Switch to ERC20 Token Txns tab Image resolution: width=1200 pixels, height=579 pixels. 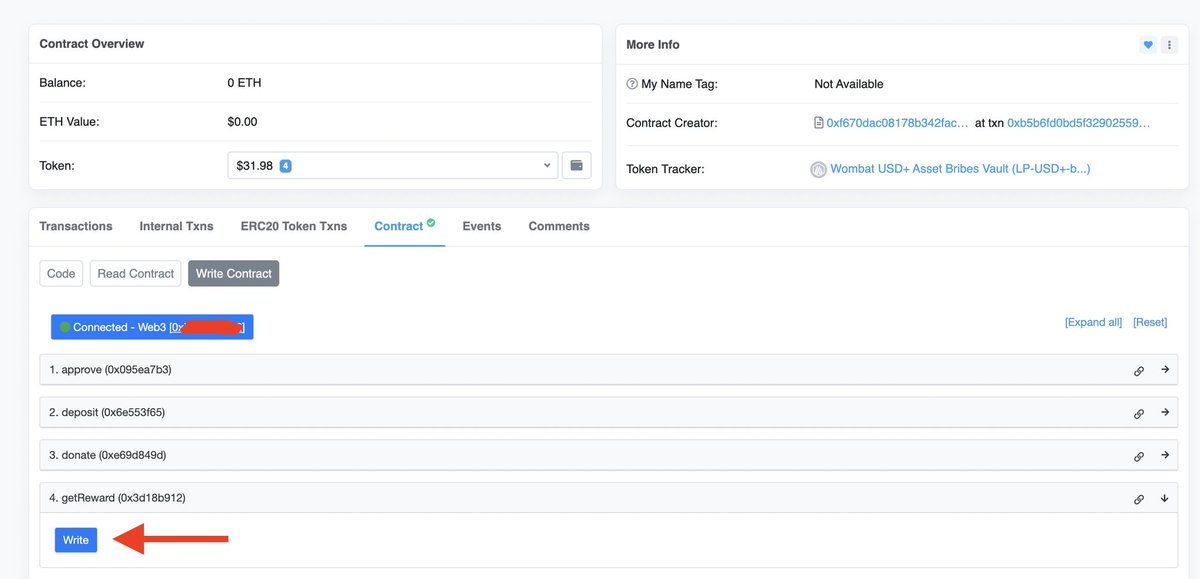[x=294, y=226]
